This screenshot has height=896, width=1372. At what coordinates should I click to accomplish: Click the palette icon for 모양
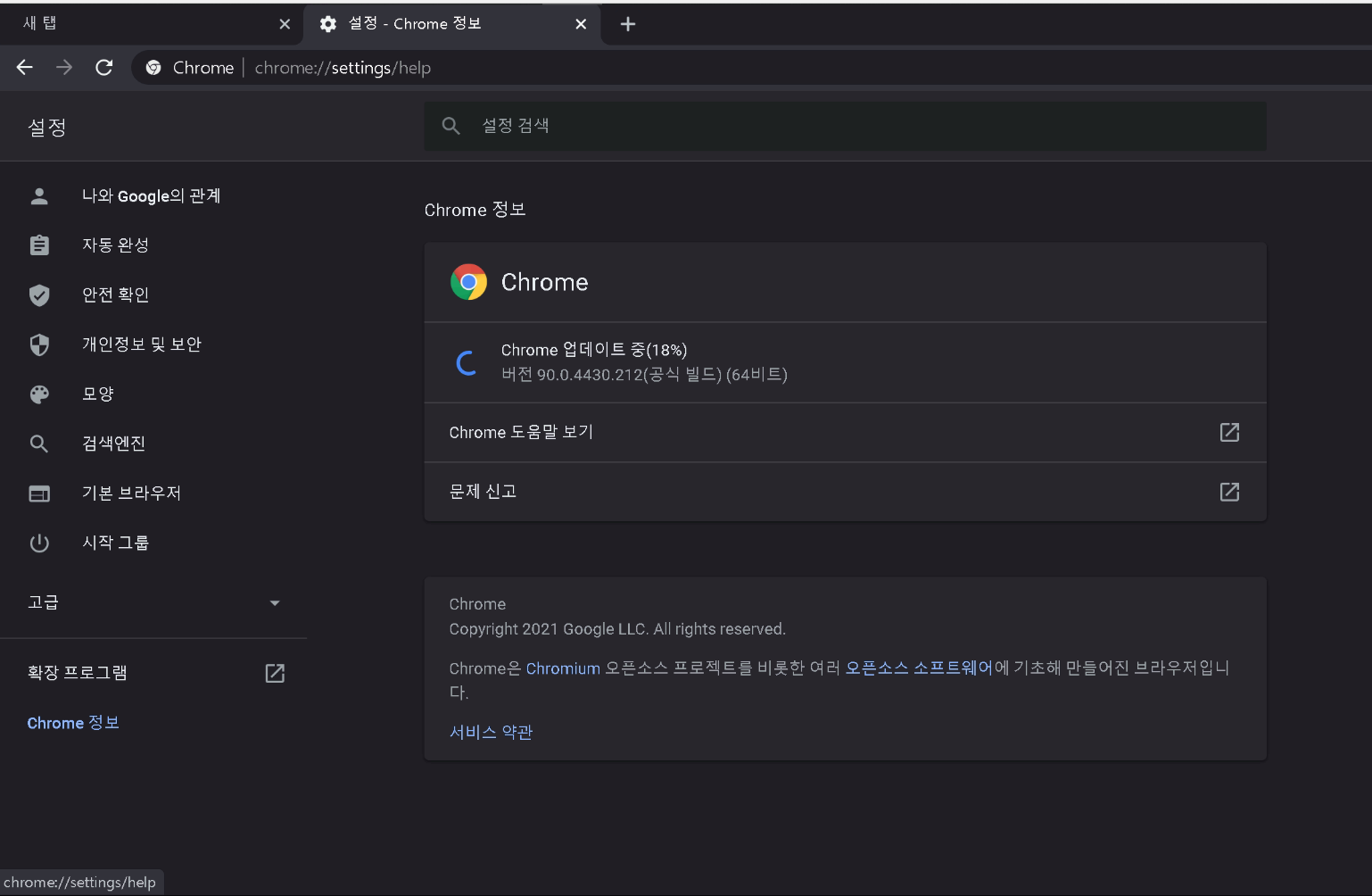pos(39,394)
